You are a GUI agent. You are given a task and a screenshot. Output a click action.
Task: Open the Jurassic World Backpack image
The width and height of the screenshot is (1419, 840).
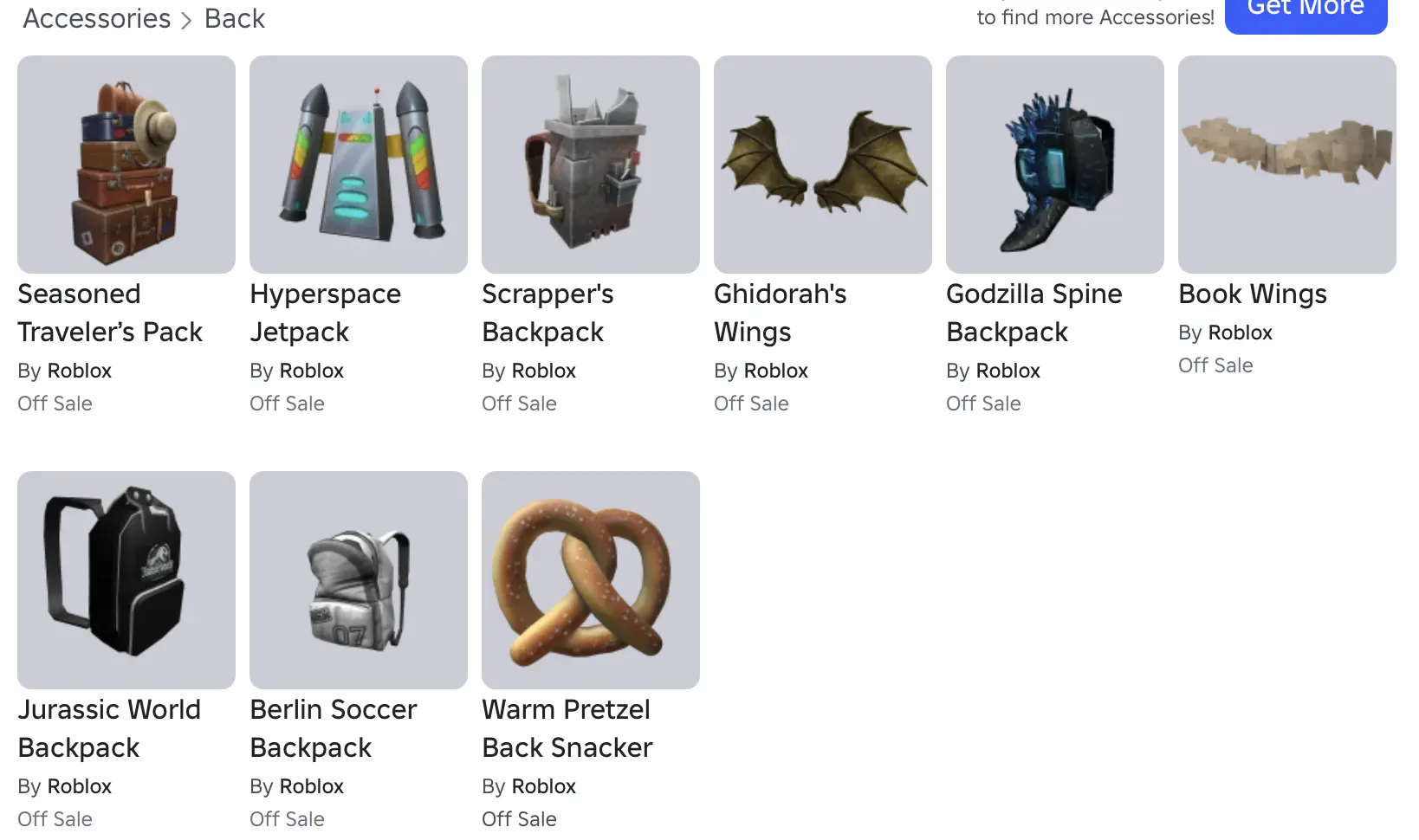click(126, 580)
